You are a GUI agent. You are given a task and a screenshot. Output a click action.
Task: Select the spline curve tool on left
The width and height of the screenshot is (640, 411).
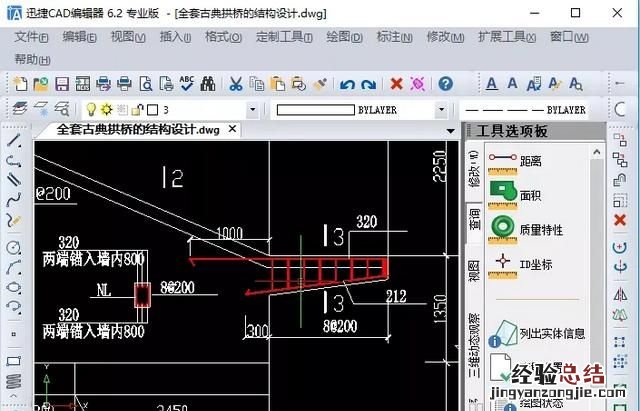click(x=13, y=200)
